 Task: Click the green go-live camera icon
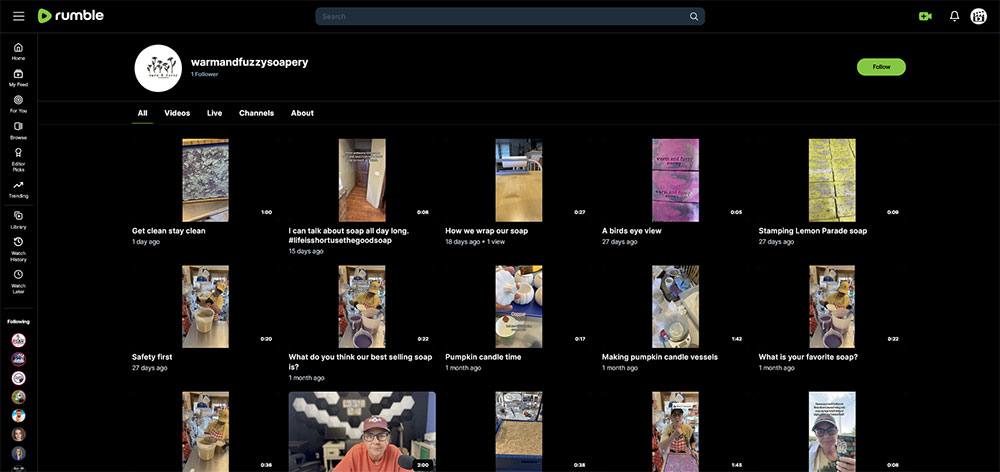click(x=925, y=17)
